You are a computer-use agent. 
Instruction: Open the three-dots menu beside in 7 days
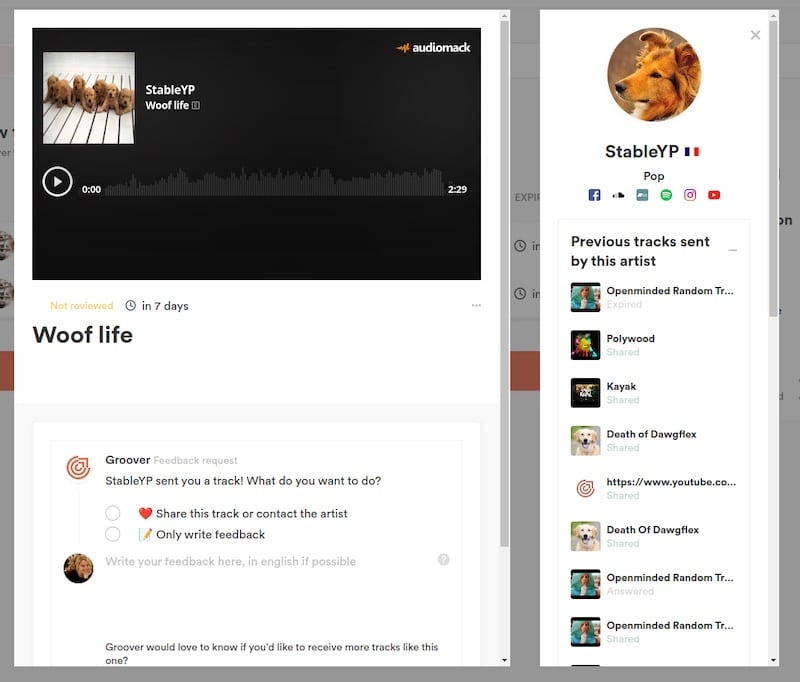[477, 305]
